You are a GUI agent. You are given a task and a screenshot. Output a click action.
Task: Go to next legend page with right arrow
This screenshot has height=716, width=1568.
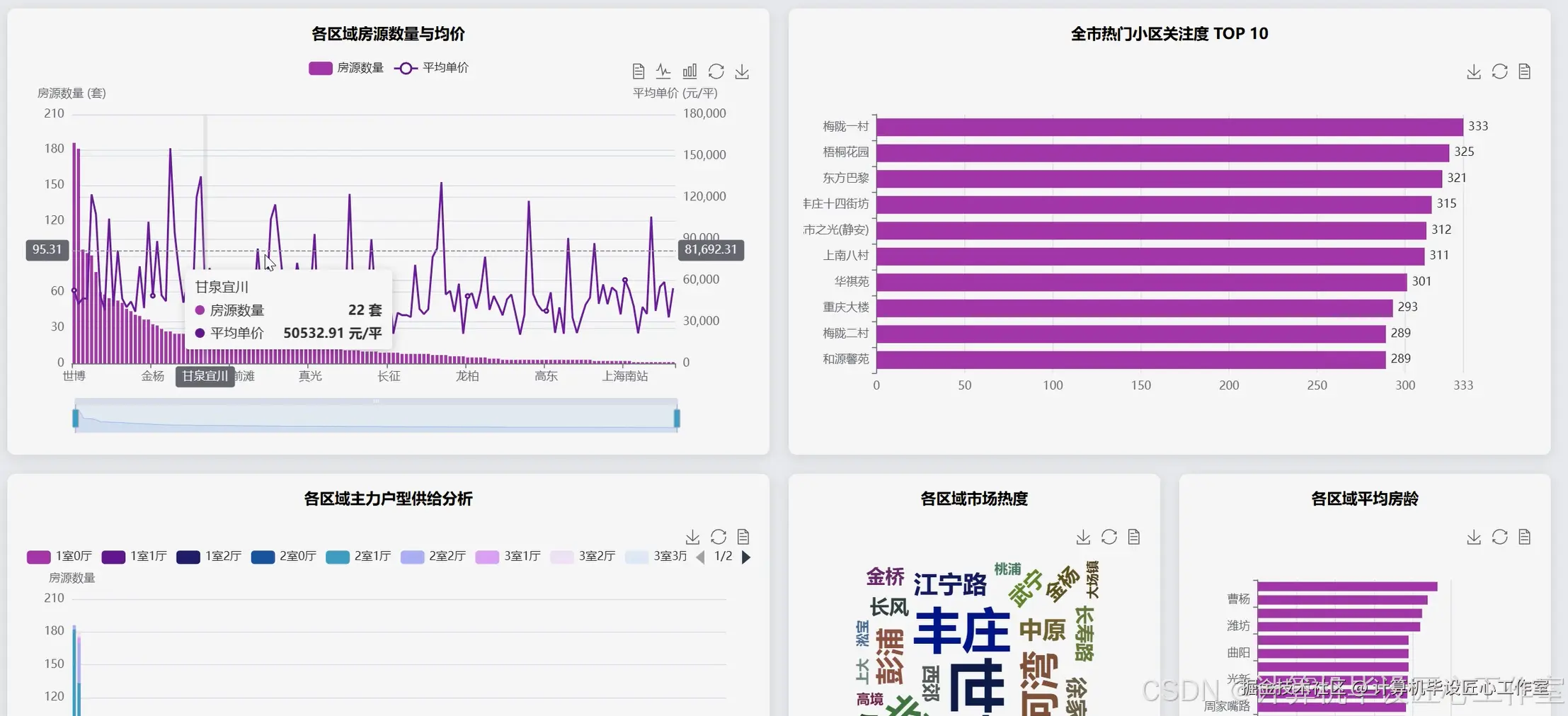coord(747,557)
